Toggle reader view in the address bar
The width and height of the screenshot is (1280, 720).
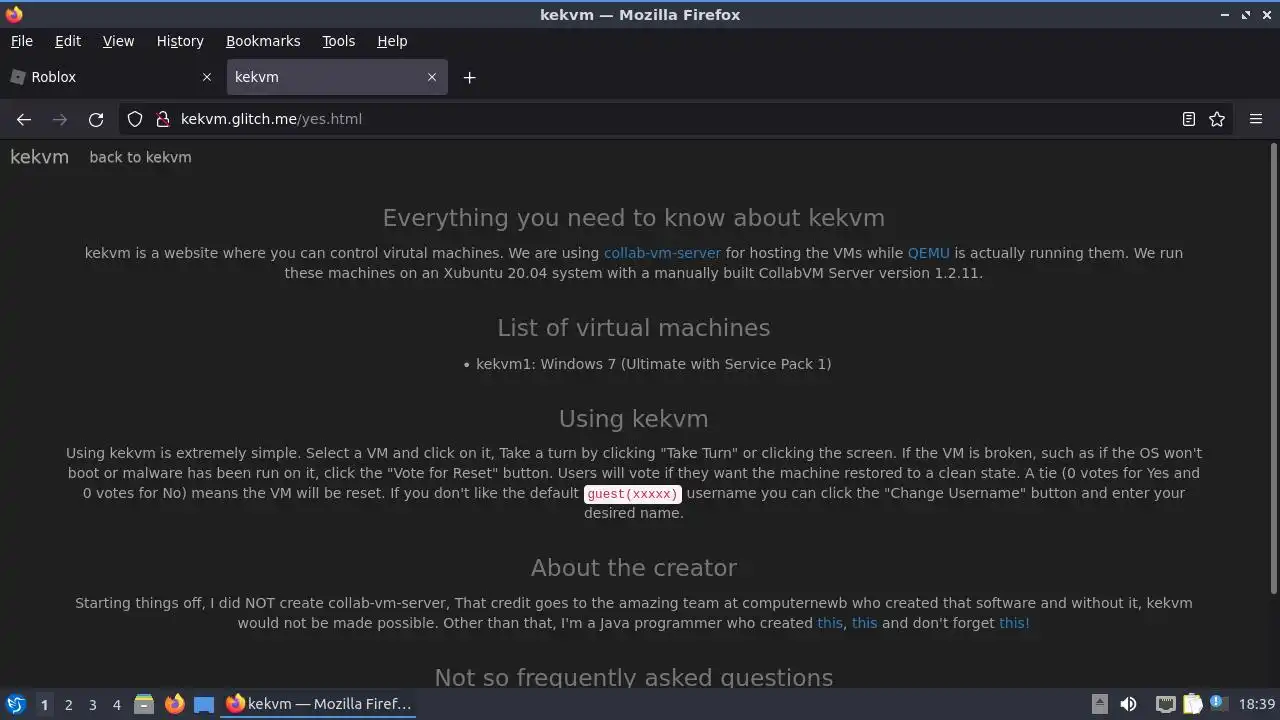tap(1189, 119)
